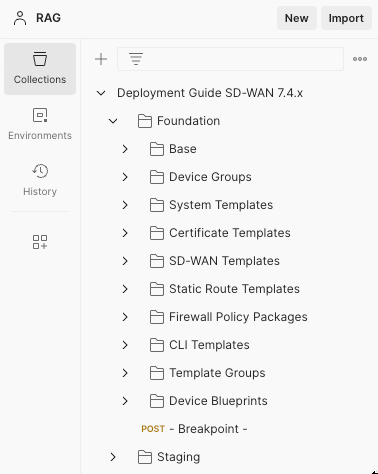Open the three-dot options menu

coord(360,59)
